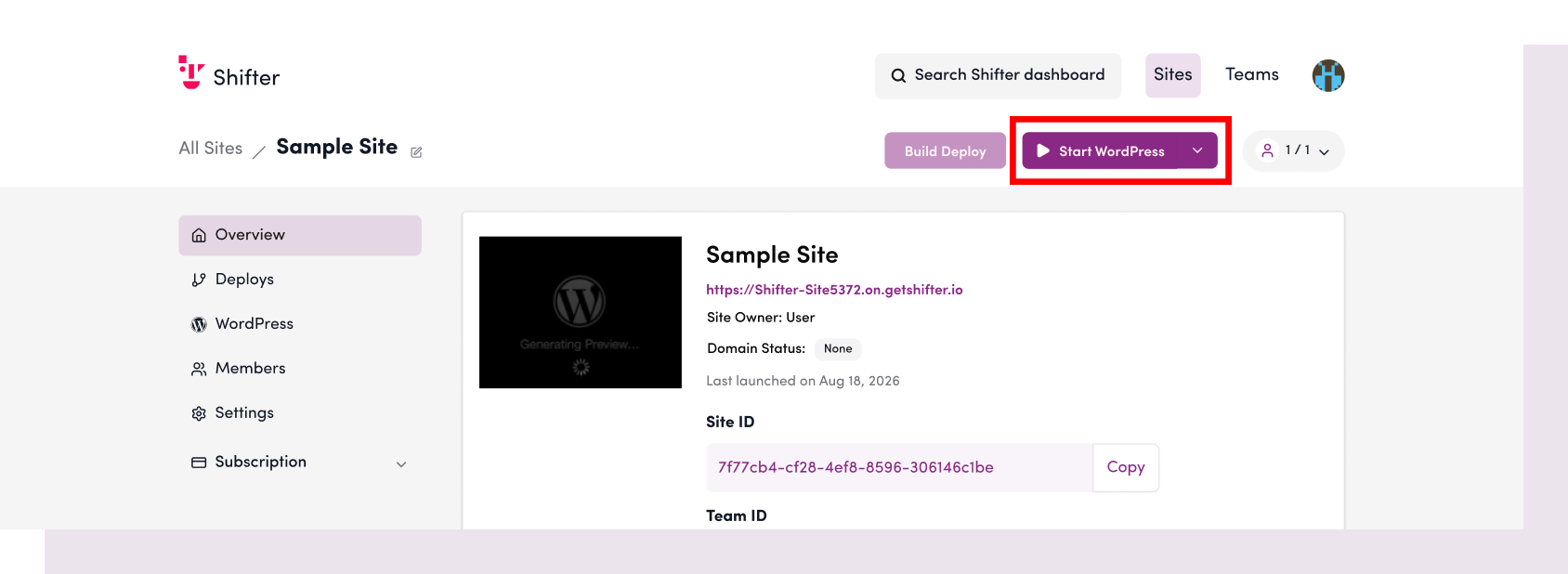
Task: Click the Site ID label
Action: [730, 422]
